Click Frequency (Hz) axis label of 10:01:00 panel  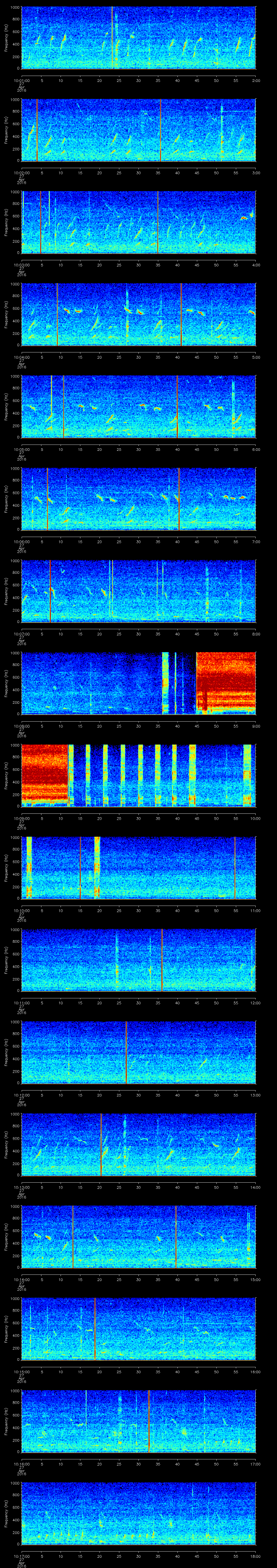click(6, 38)
